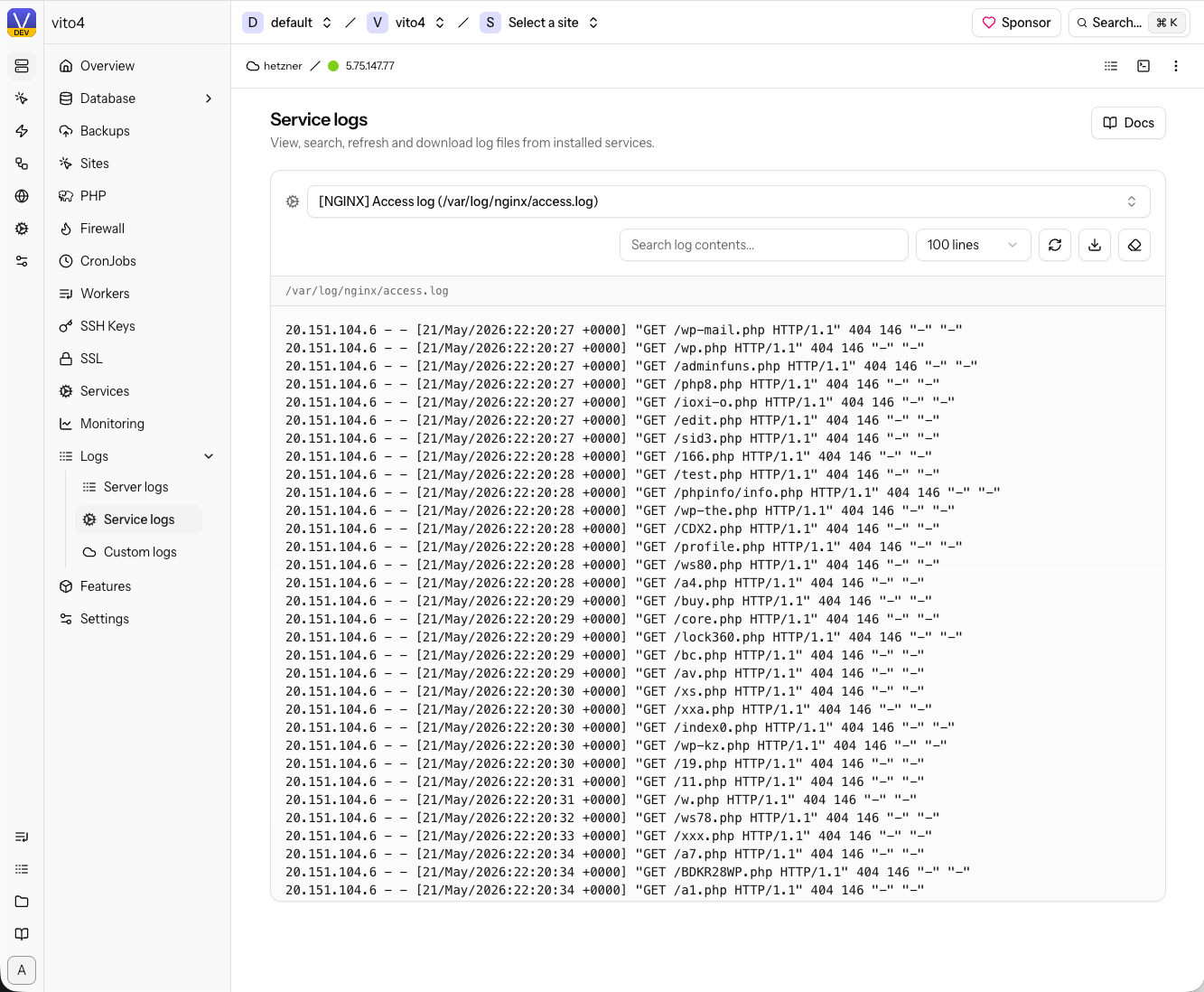
Task: Open the Select a site switcher
Action: click(x=540, y=23)
